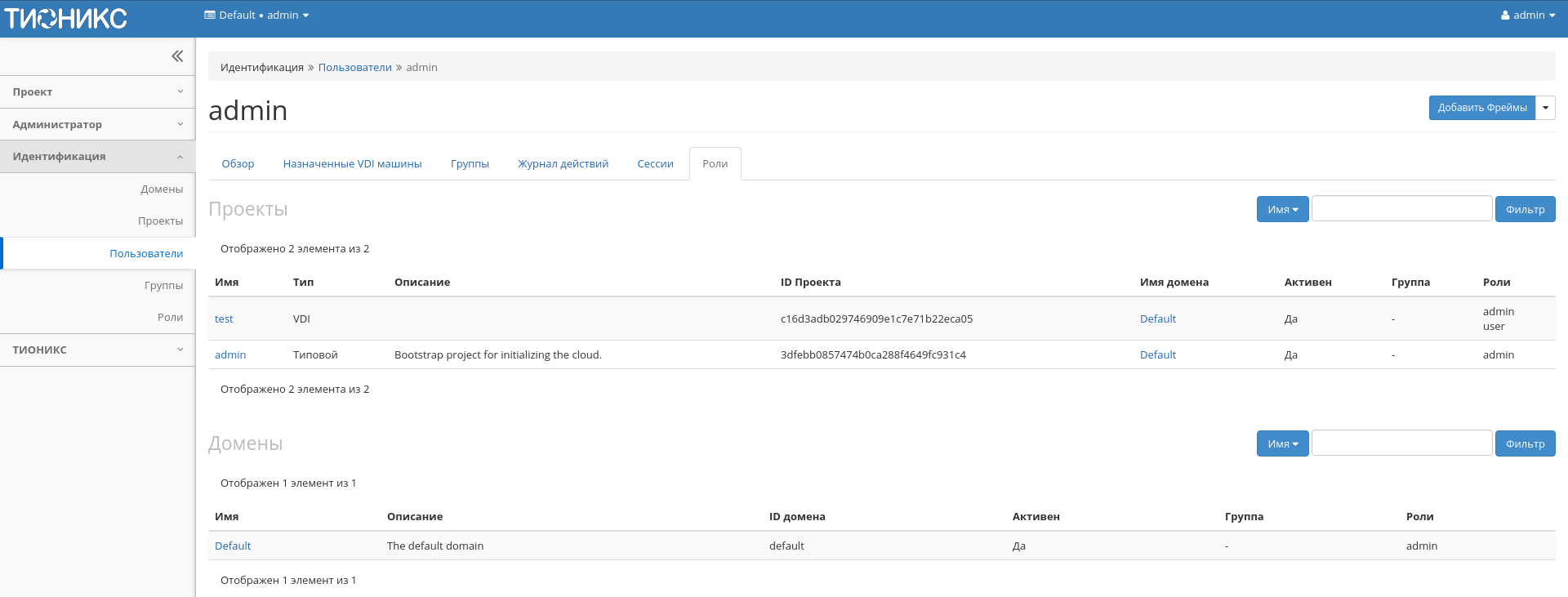Expand the ТИОНИКС sidebar section

(x=97, y=350)
